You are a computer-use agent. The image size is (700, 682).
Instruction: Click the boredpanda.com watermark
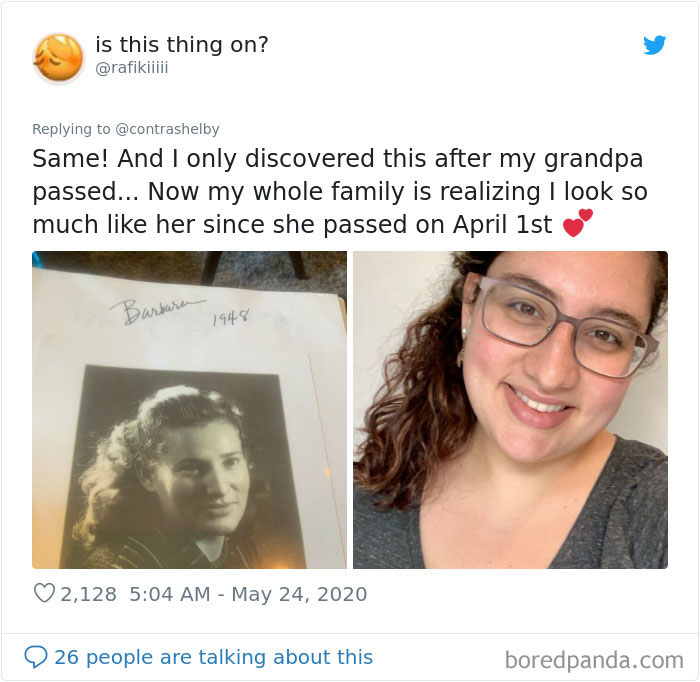pos(594,660)
